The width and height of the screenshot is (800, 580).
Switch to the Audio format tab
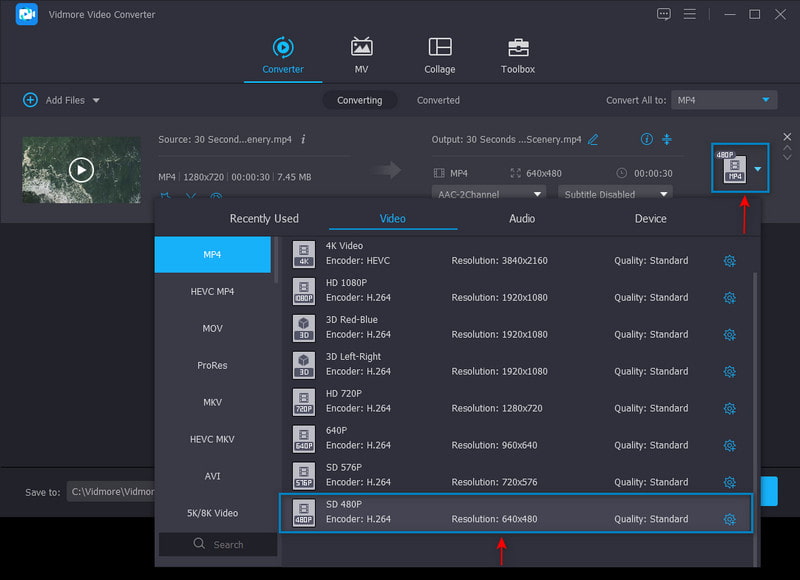tap(521, 218)
